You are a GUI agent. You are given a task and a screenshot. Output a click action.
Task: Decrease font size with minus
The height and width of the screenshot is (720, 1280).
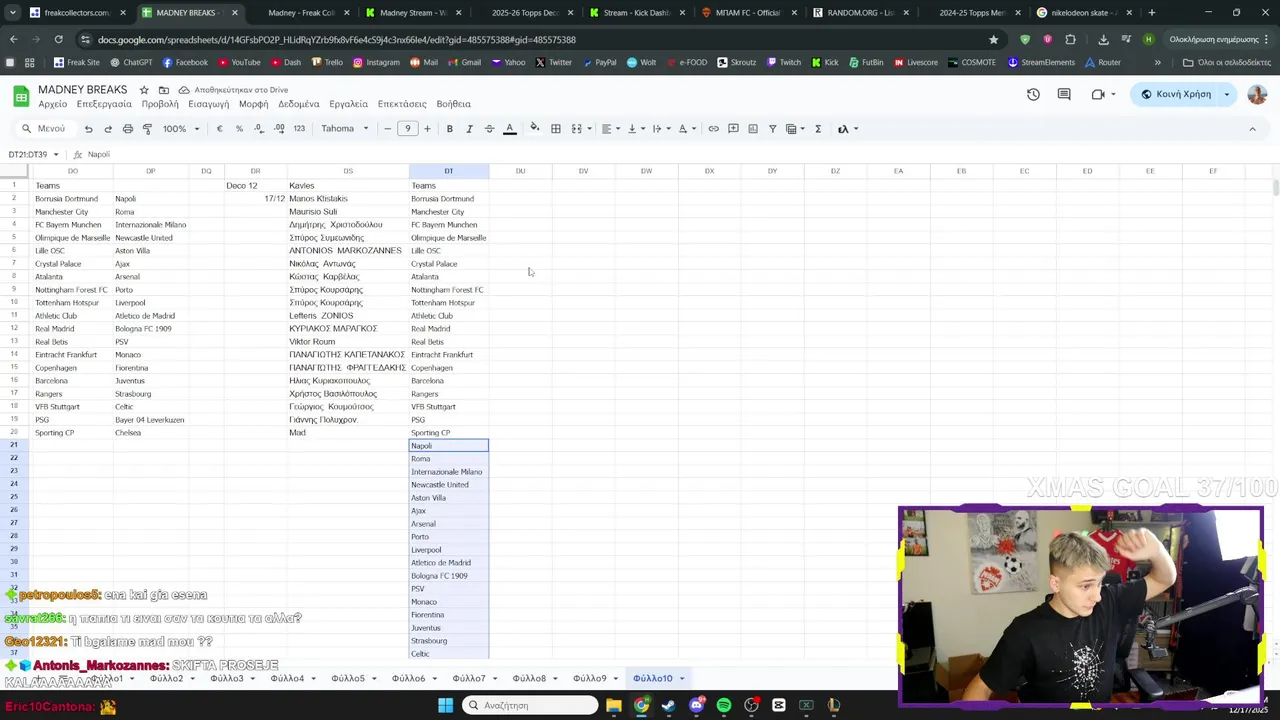tap(388, 129)
